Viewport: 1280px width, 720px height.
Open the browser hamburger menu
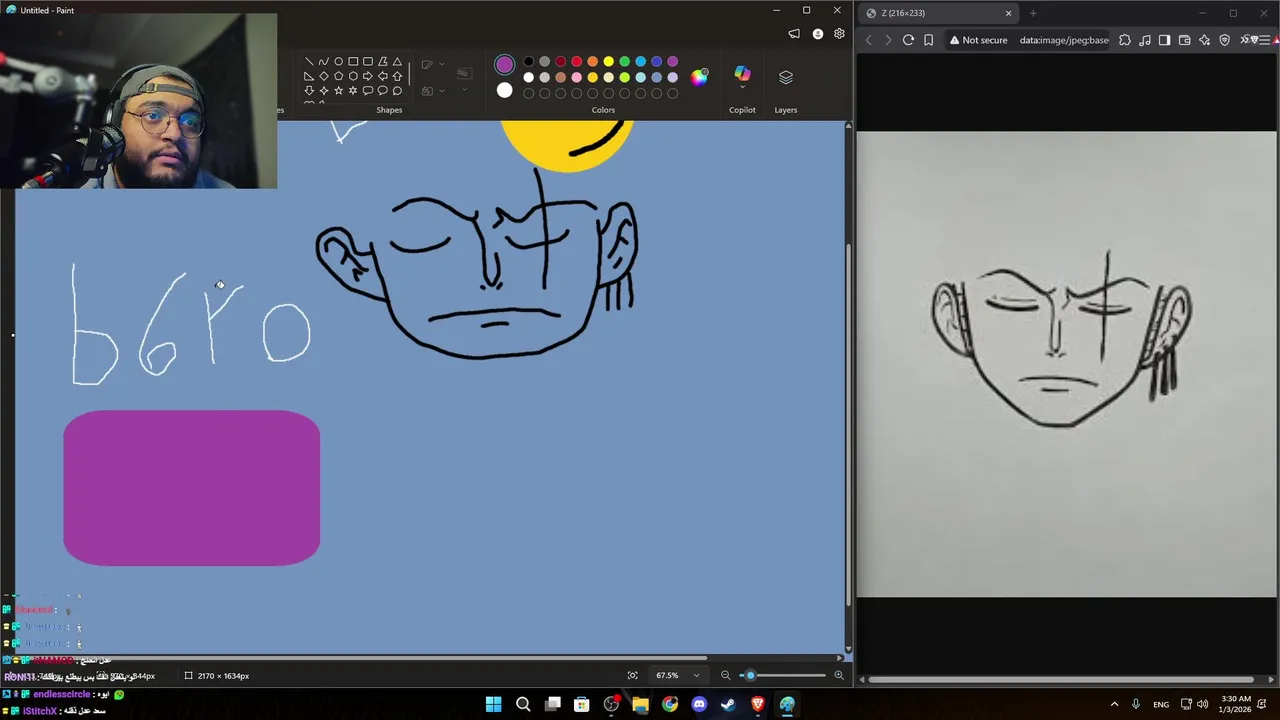[x=1267, y=40]
